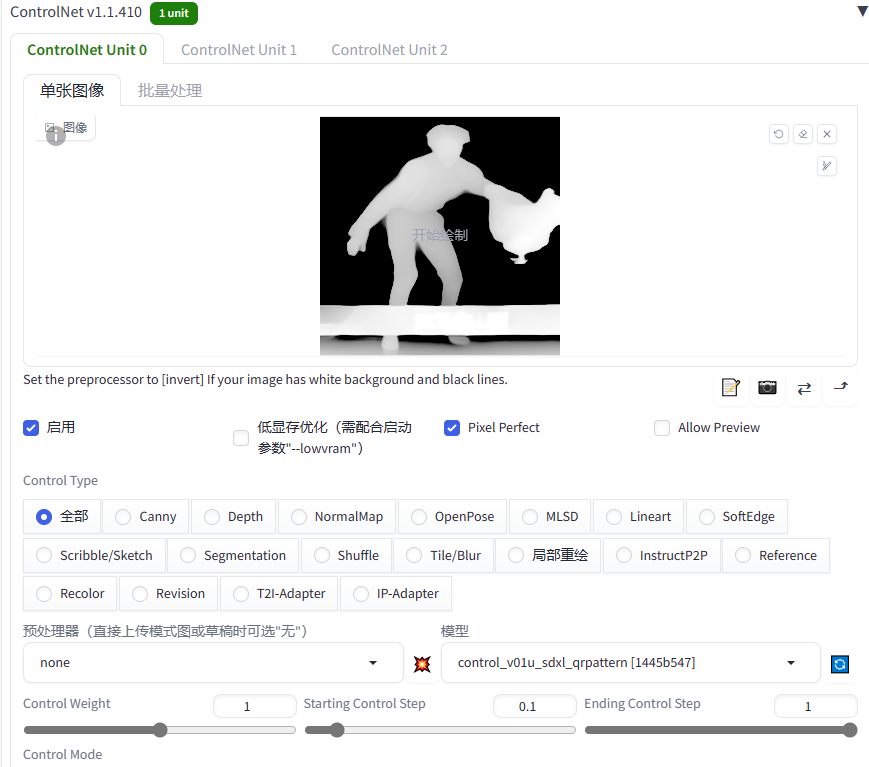The width and height of the screenshot is (869, 767).
Task: Select the 单张图像 tab
Action: pos(72,90)
